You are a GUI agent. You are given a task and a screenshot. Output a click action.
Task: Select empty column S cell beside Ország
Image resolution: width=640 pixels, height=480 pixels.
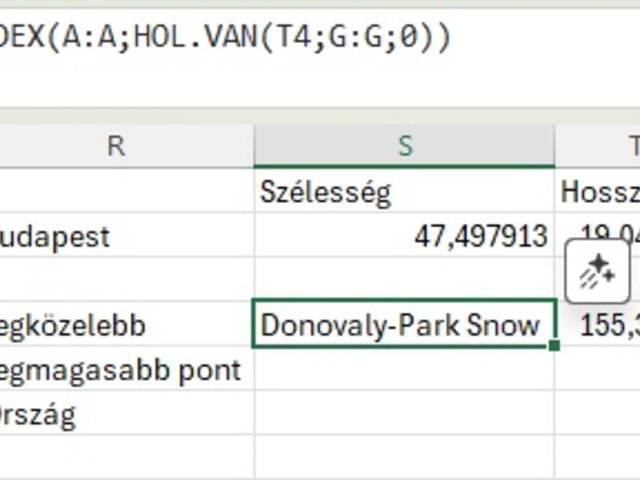(x=404, y=415)
